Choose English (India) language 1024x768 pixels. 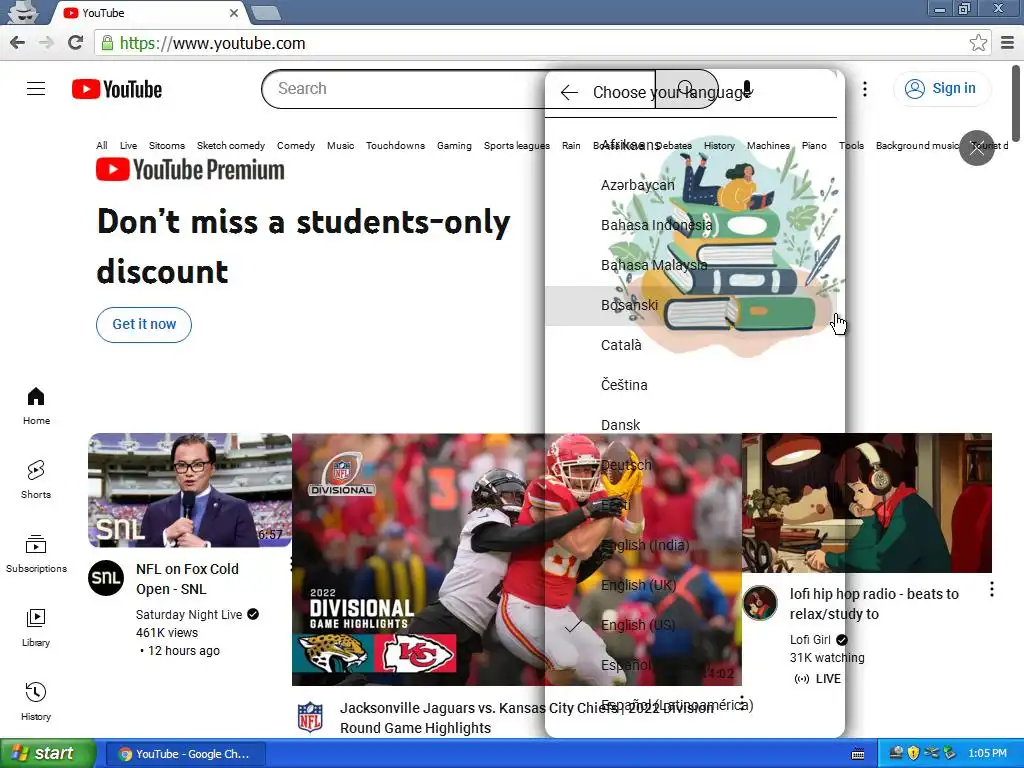point(691,545)
